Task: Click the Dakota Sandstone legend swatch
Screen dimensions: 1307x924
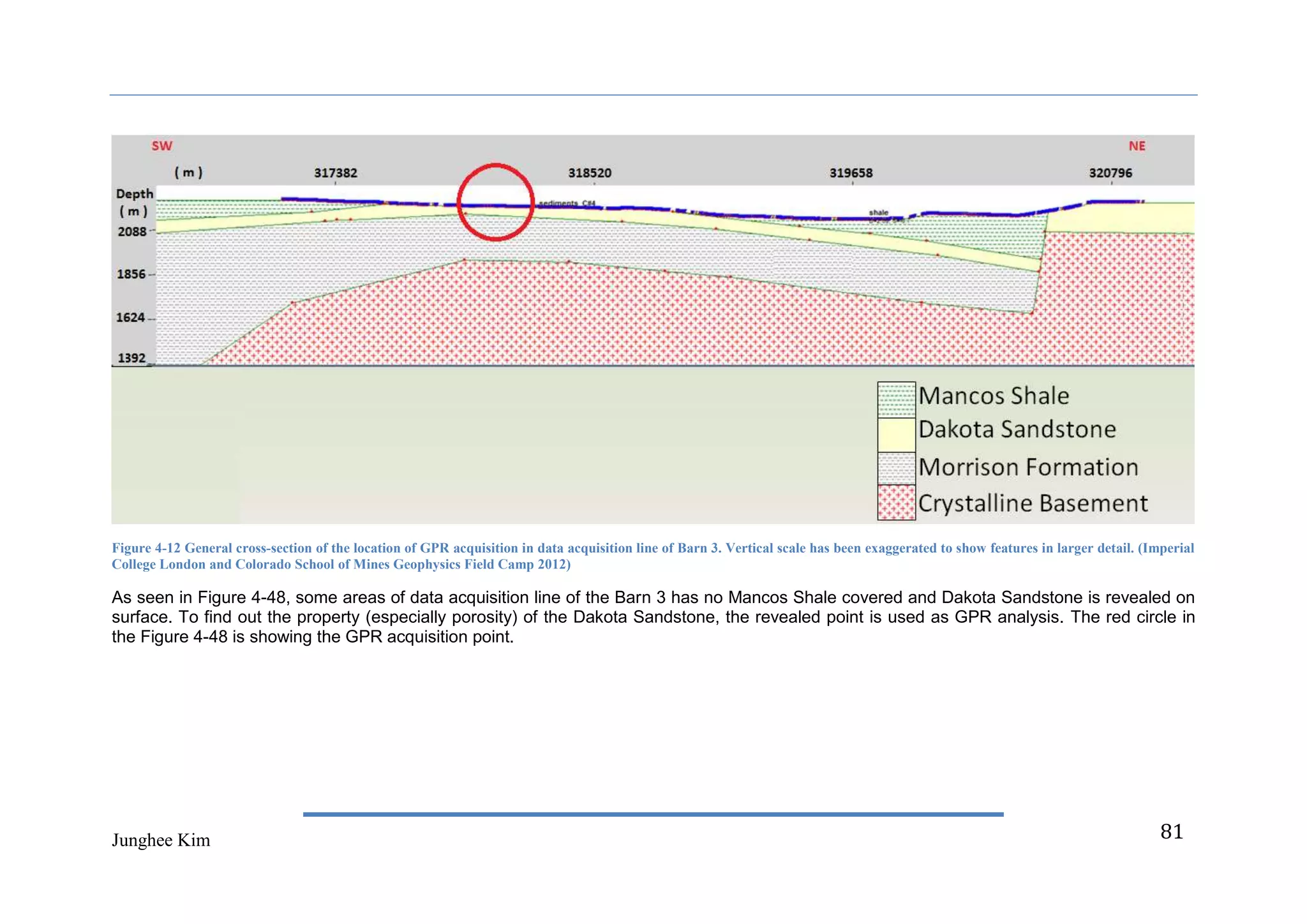Action: click(896, 435)
